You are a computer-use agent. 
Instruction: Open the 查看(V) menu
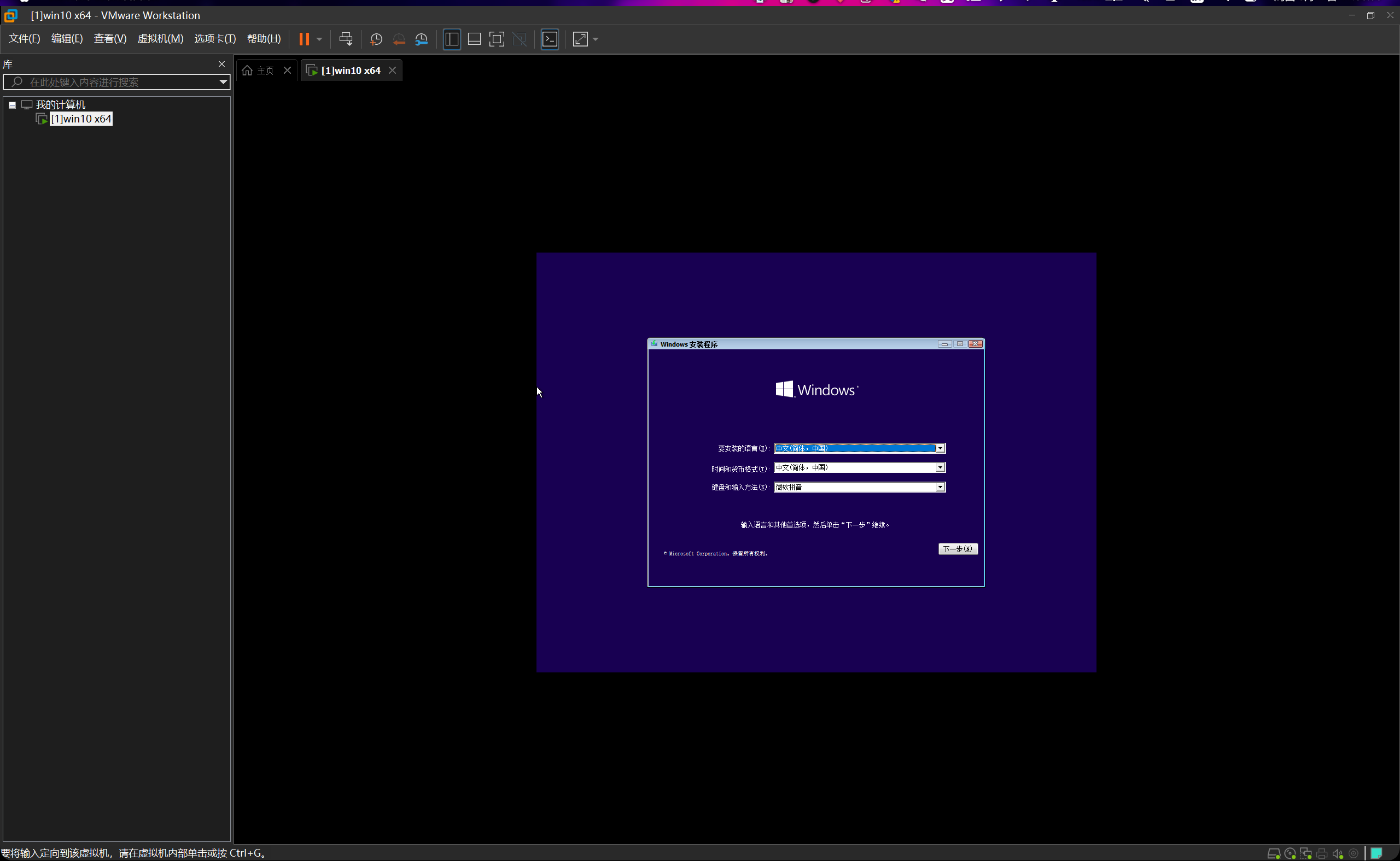pos(110,39)
